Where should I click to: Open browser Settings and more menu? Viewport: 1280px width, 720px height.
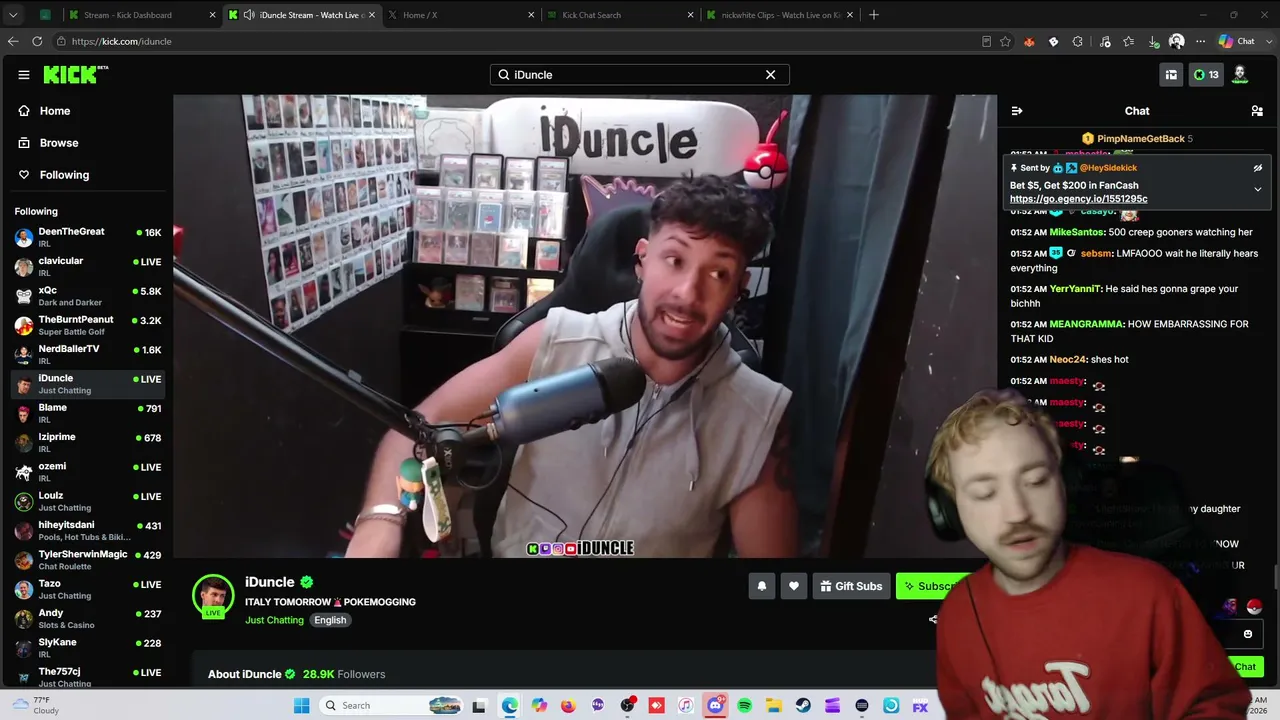(1201, 41)
